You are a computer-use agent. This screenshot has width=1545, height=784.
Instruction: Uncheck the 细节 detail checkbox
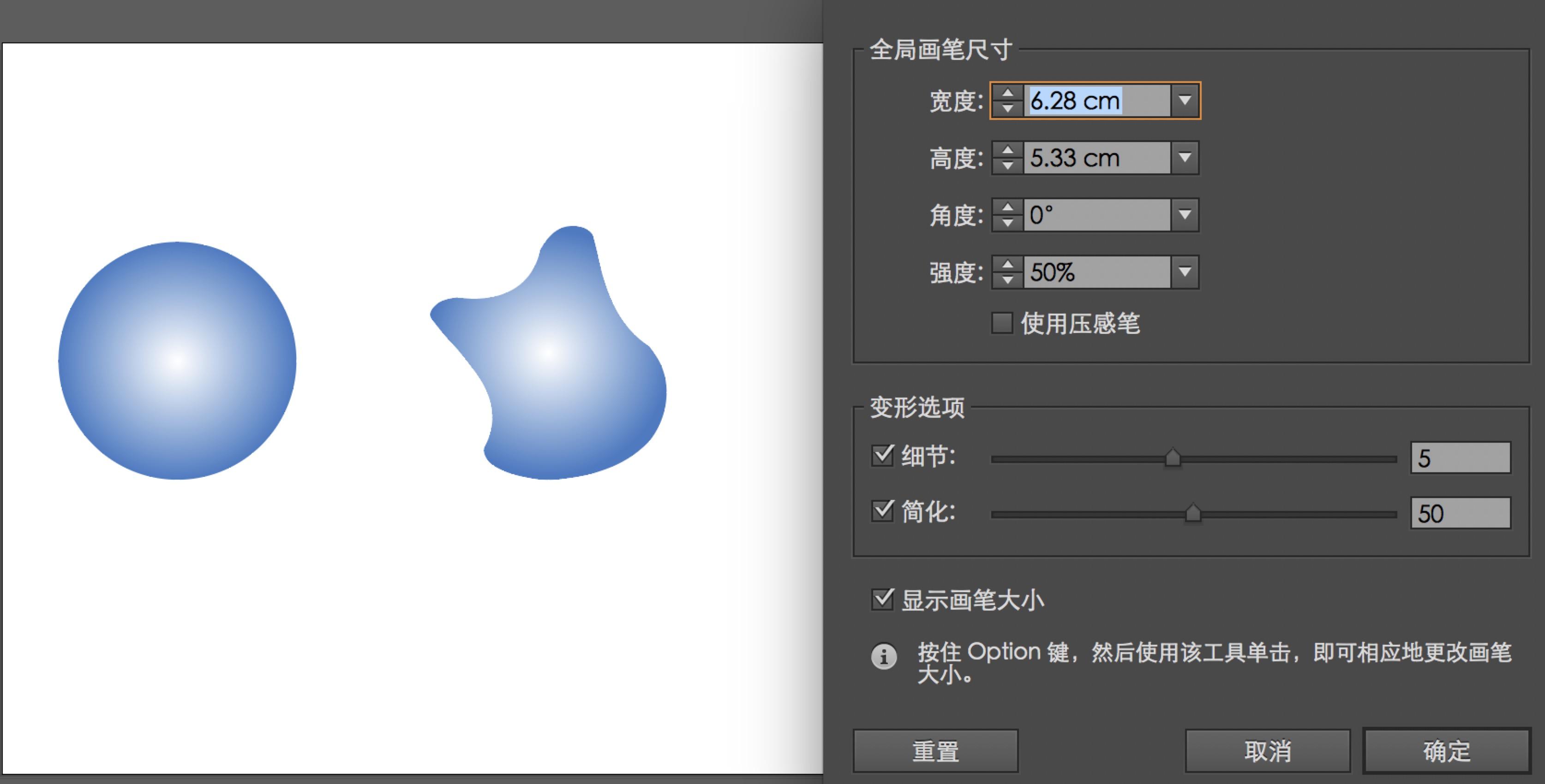point(882,456)
